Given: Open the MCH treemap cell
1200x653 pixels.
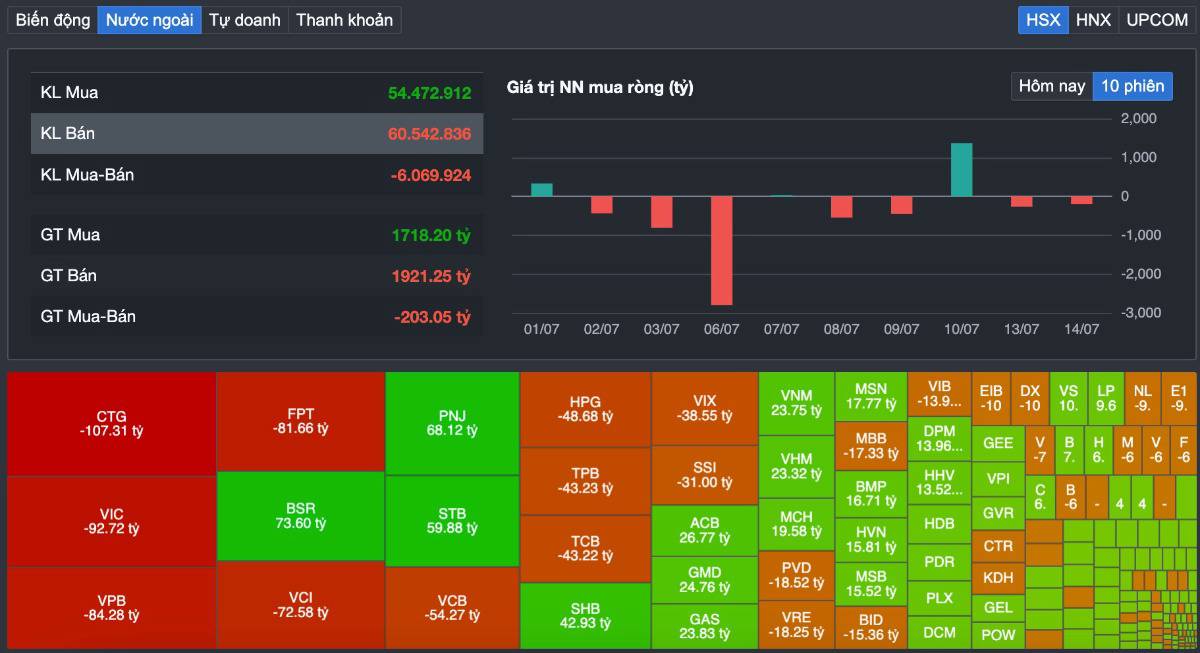Looking at the screenshot, I should pos(796,524).
